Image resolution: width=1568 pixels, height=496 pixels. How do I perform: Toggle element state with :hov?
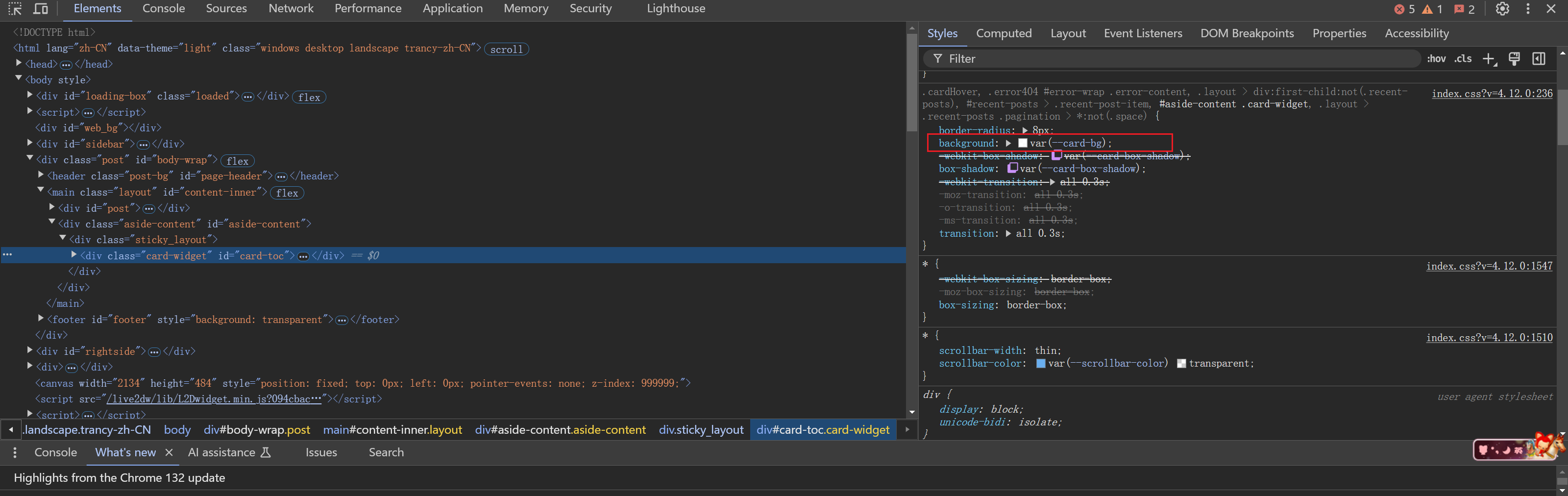click(1437, 58)
